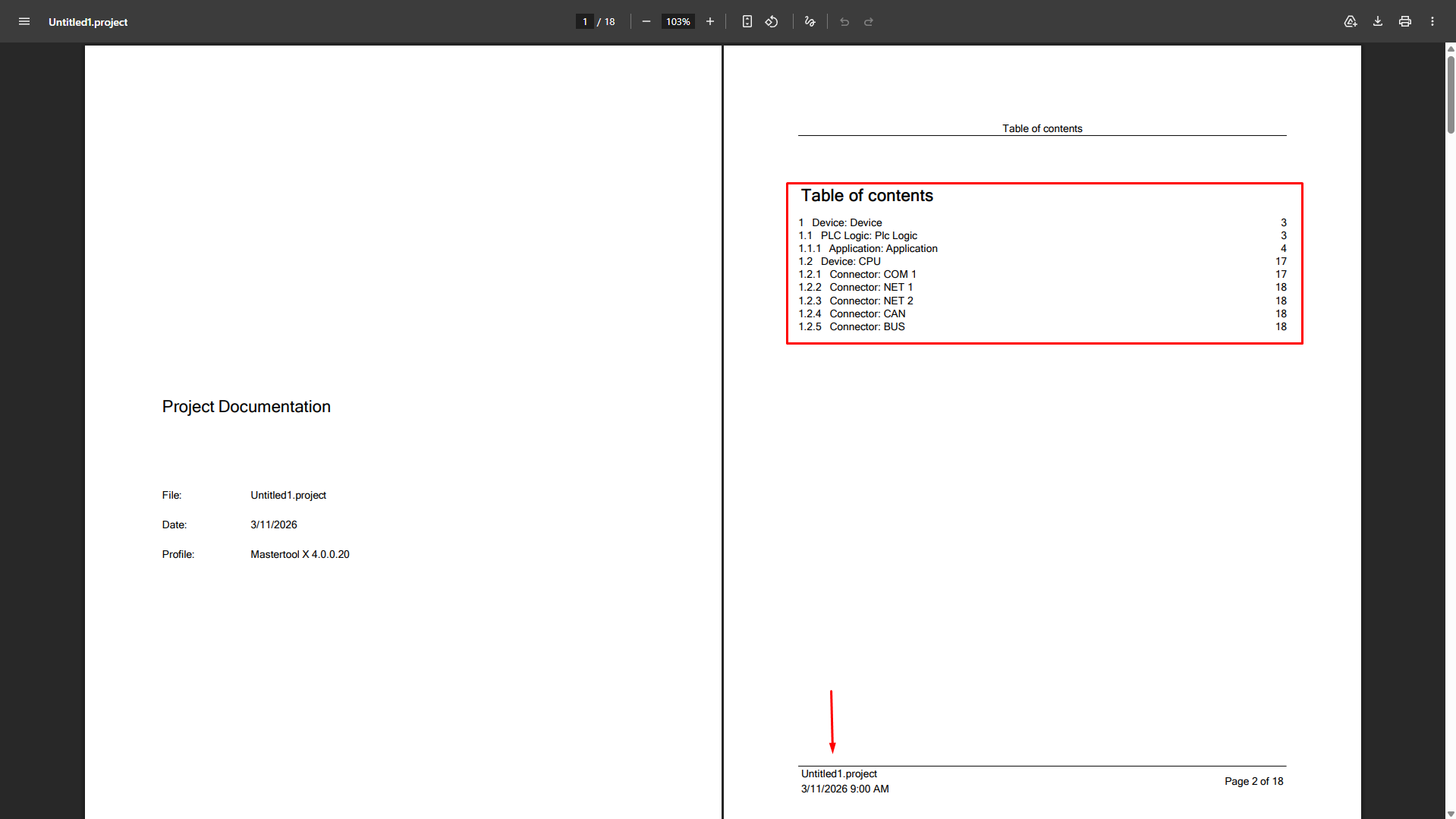Print the document
This screenshot has width=1456, height=819.
point(1405,21)
